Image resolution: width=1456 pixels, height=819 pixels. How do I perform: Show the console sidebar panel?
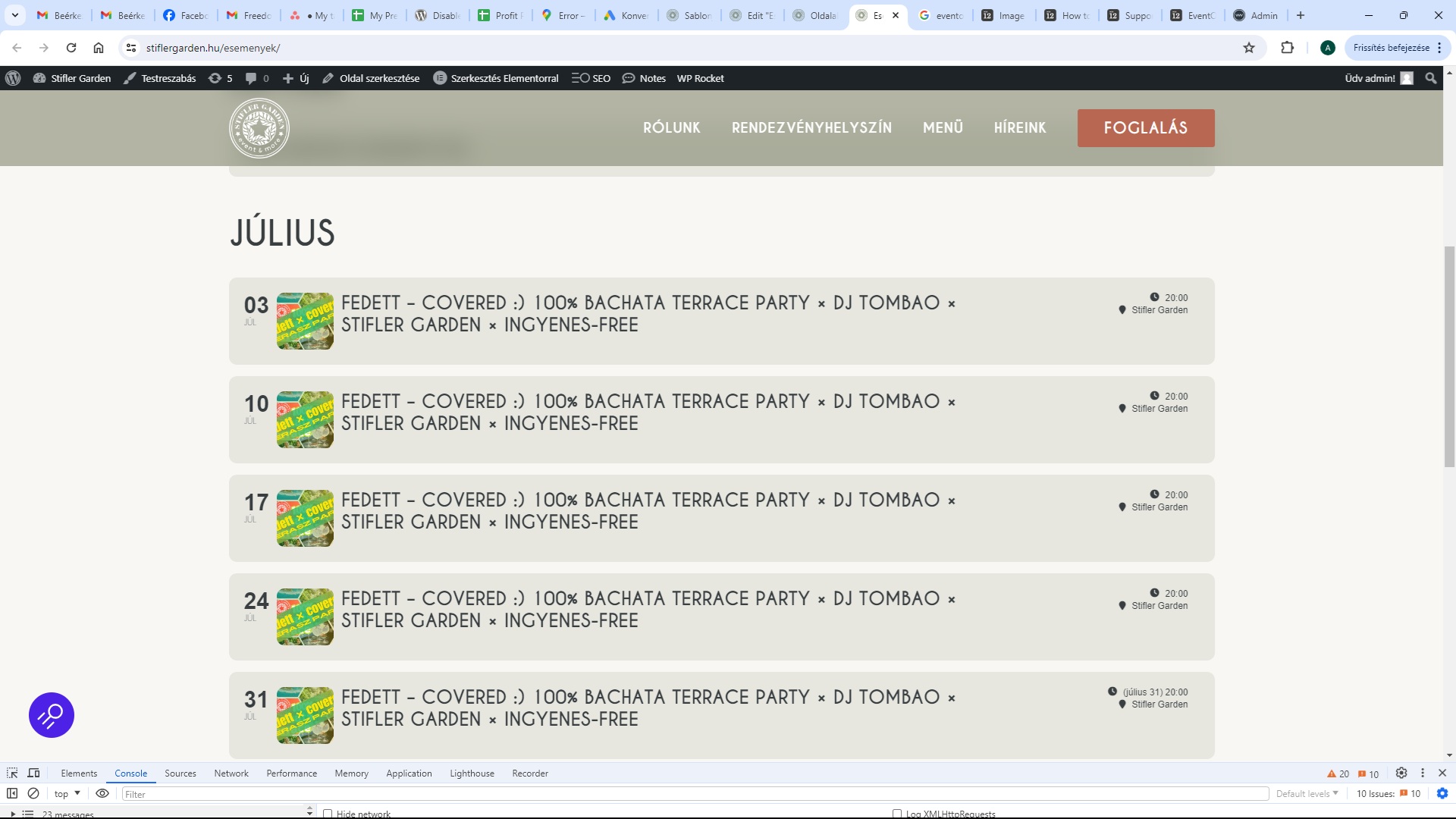(x=12, y=793)
